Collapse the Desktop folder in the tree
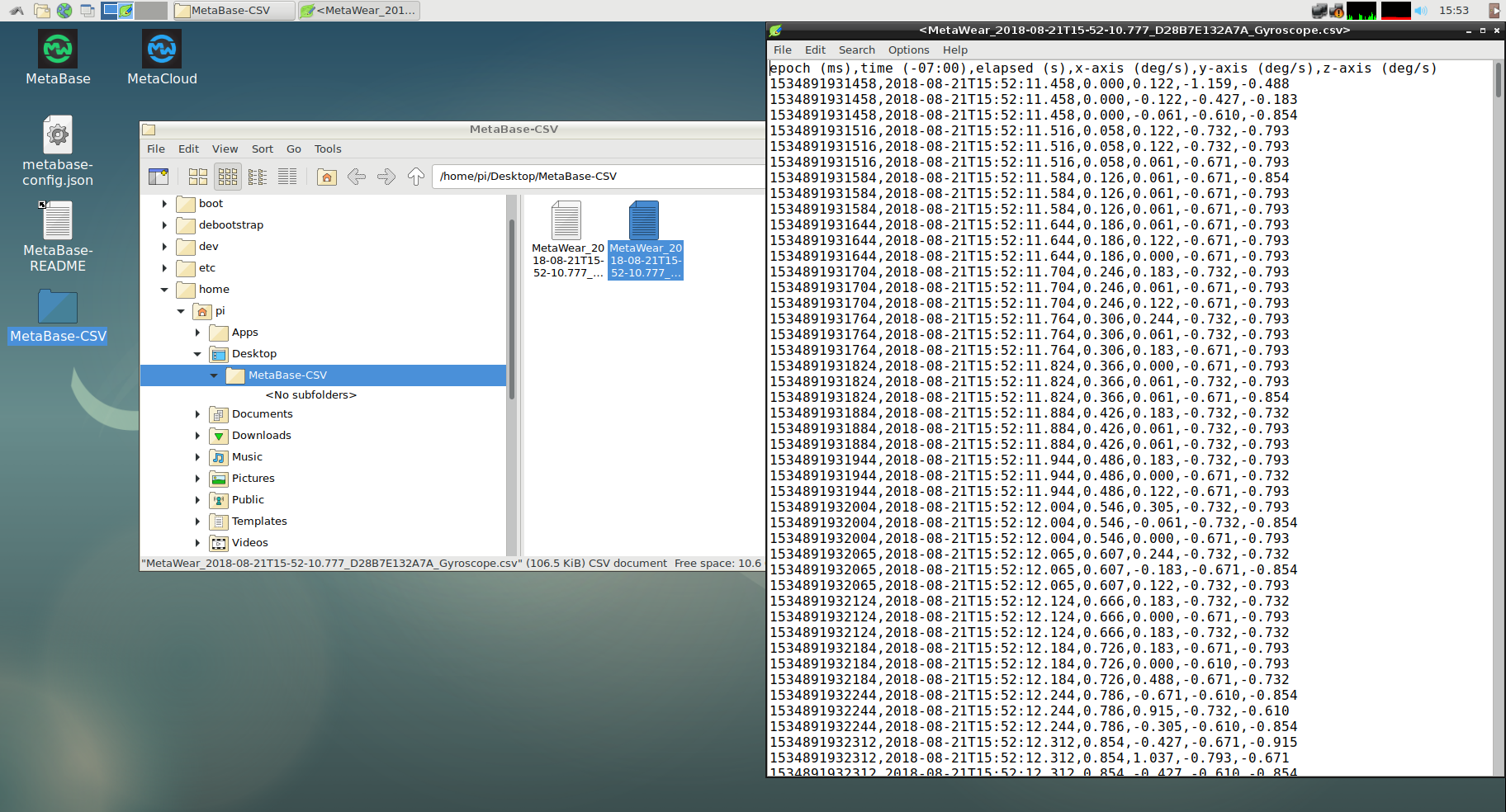This screenshot has width=1506, height=812. (x=197, y=354)
